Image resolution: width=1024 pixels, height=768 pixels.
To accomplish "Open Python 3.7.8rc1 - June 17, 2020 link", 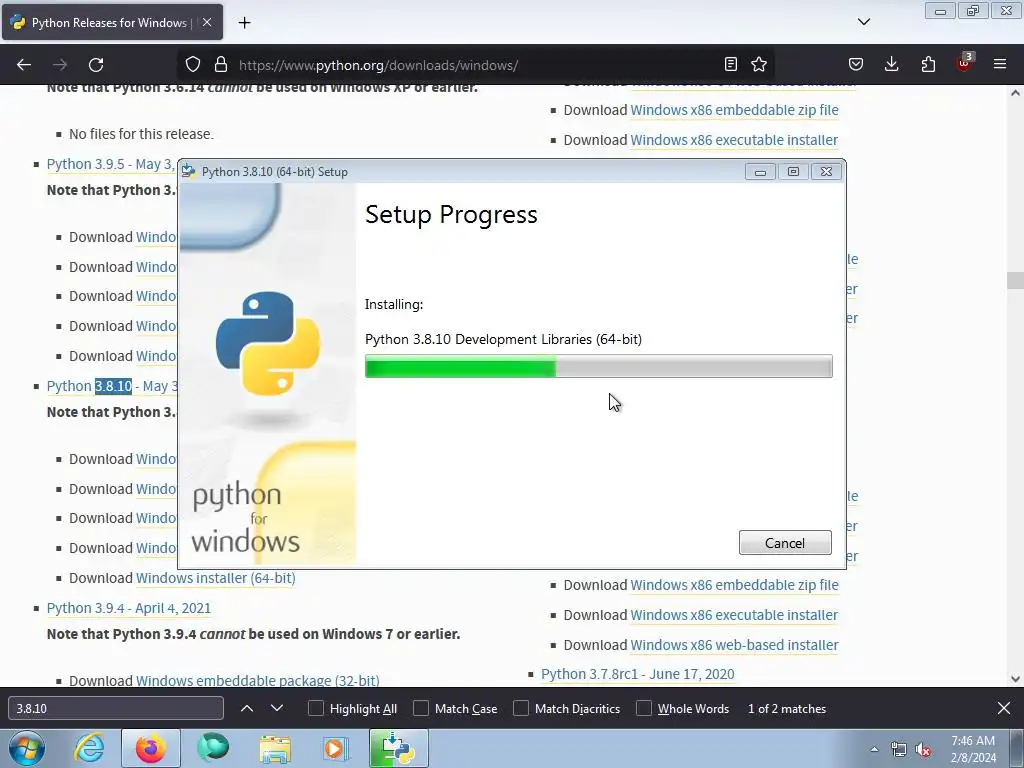I will (637, 674).
